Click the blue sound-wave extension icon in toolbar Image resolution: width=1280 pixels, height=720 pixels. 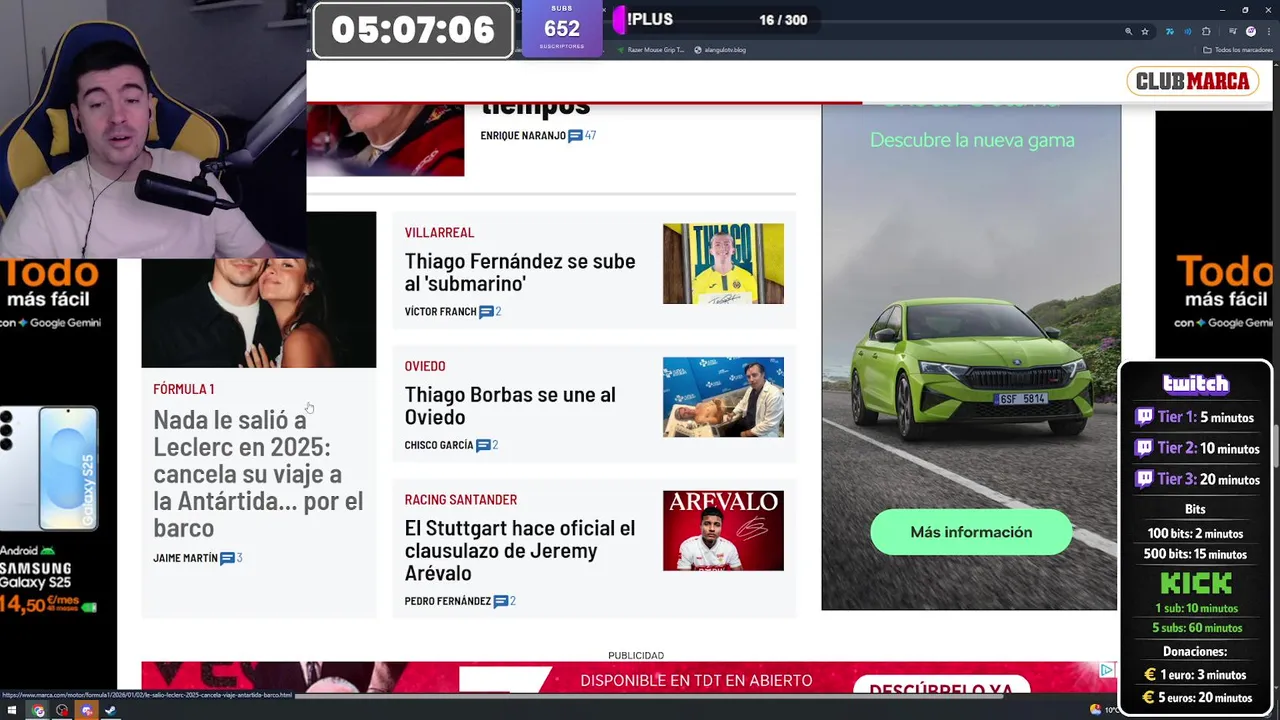1188,31
